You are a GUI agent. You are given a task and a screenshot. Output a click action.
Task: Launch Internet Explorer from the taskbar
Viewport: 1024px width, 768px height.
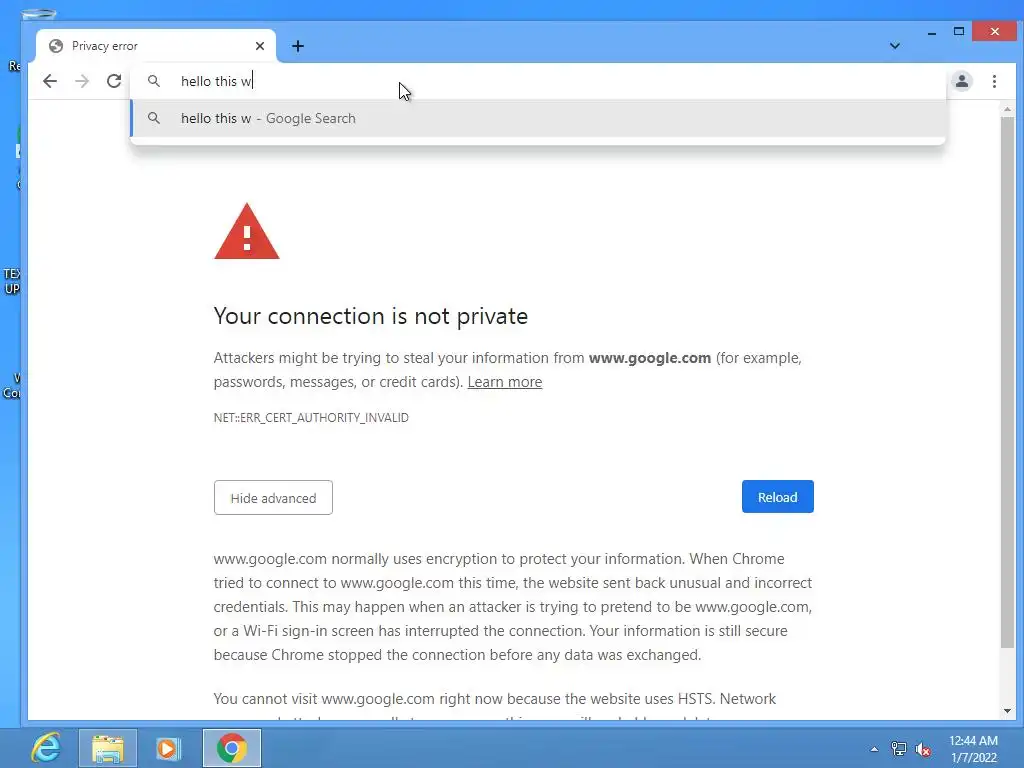[x=46, y=748]
